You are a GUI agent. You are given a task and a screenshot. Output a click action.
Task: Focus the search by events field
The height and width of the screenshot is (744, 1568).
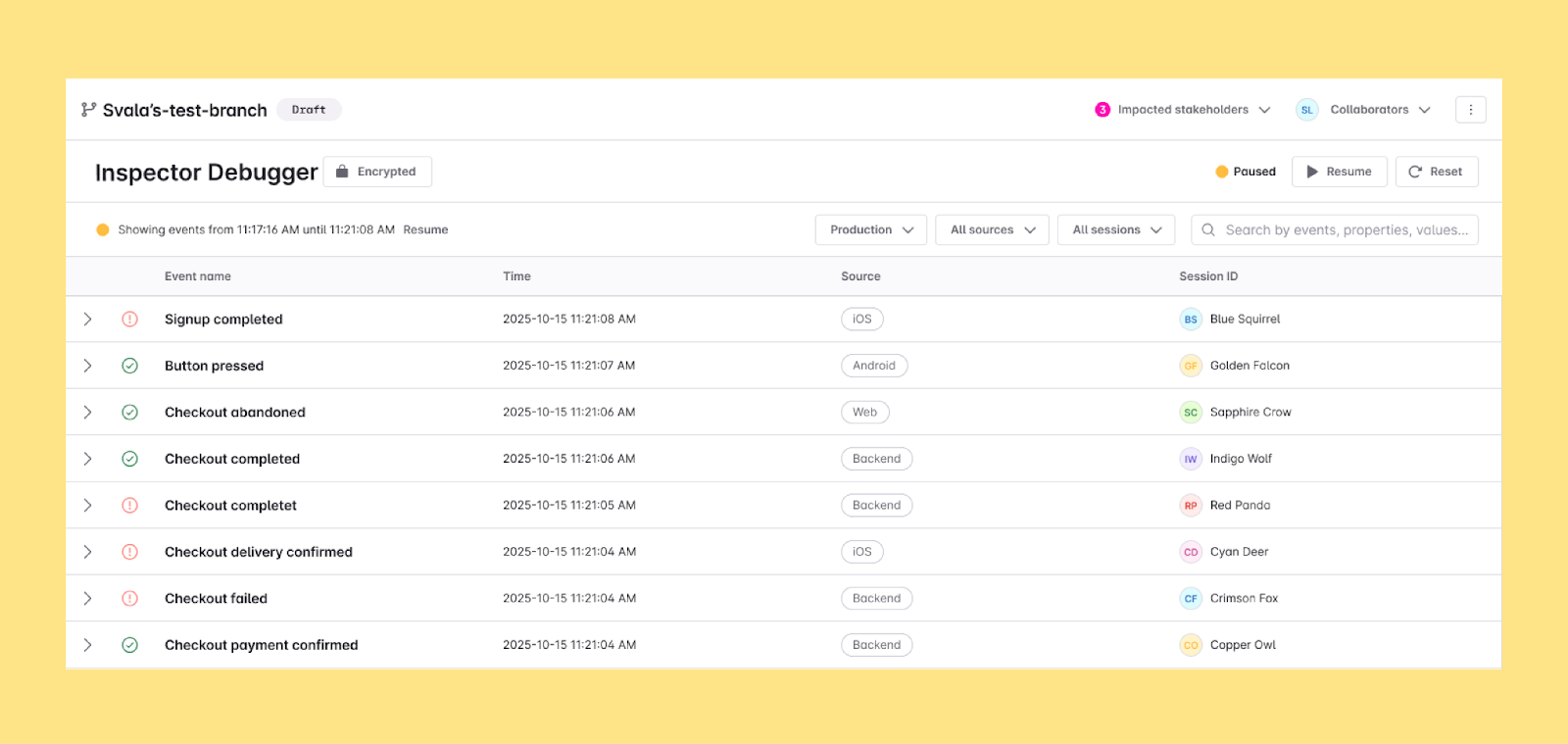pyautogui.click(x=1335, y=229)
